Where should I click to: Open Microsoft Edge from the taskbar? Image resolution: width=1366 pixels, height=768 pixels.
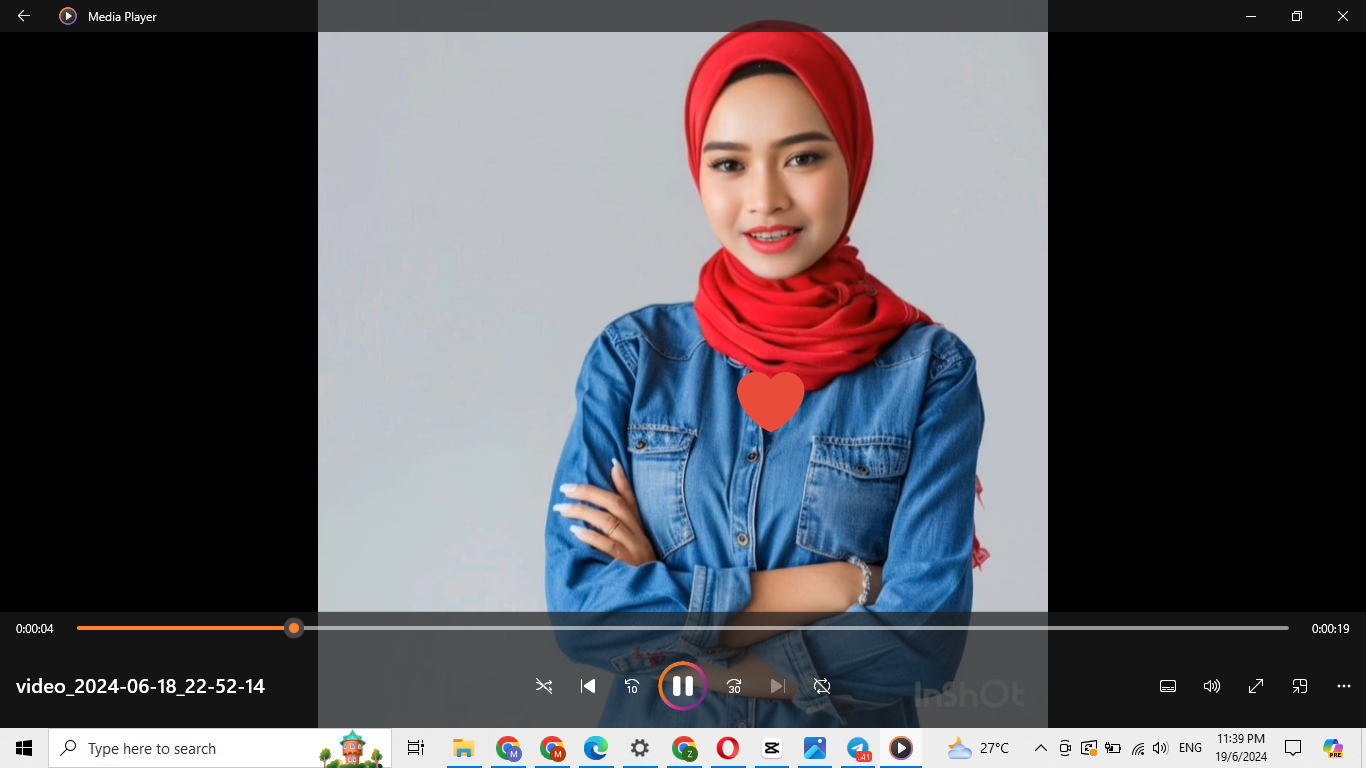tap(596, 748)
